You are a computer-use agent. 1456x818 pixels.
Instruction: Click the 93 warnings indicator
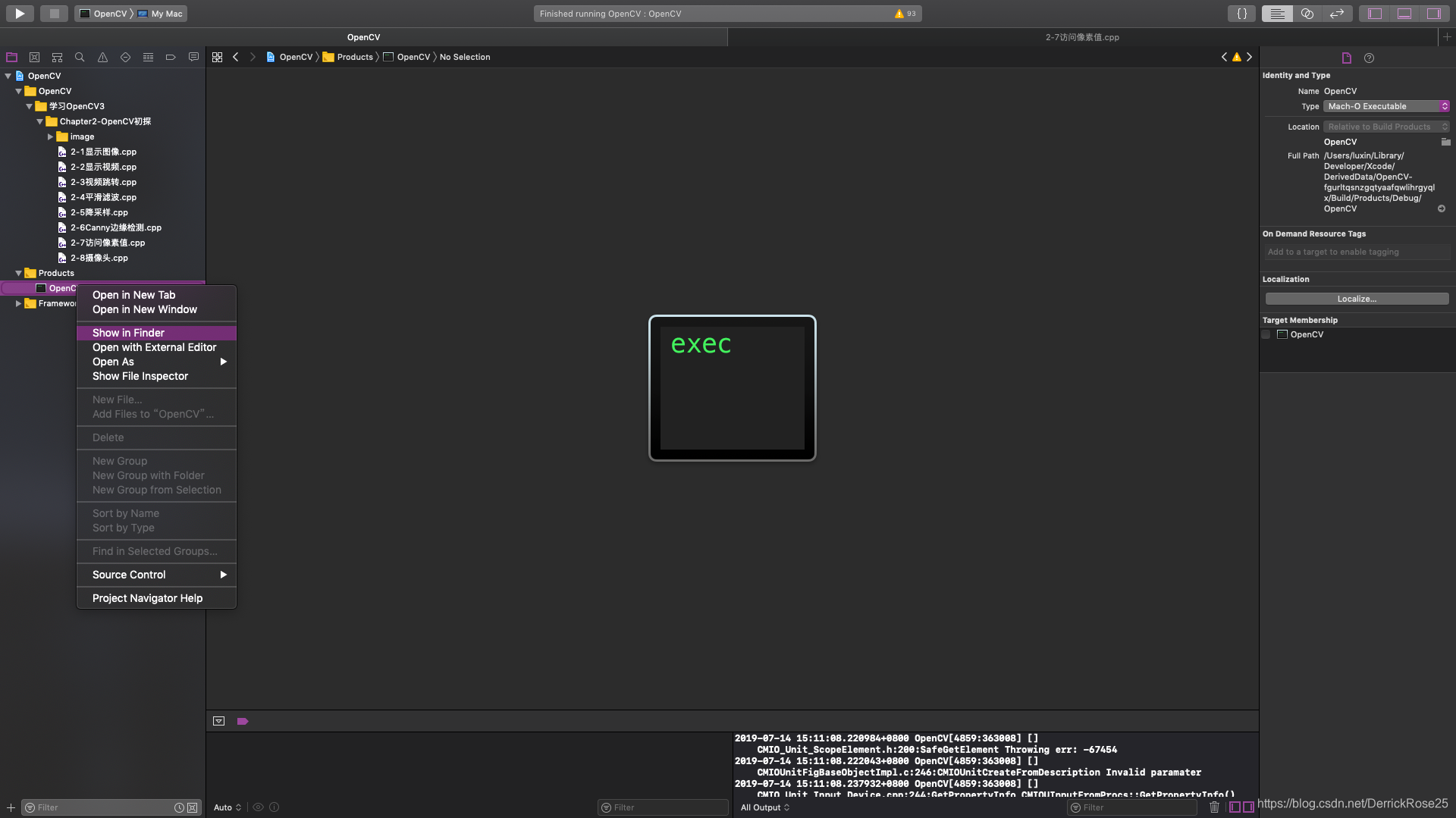pyautogui.click(x=905, y=14)
